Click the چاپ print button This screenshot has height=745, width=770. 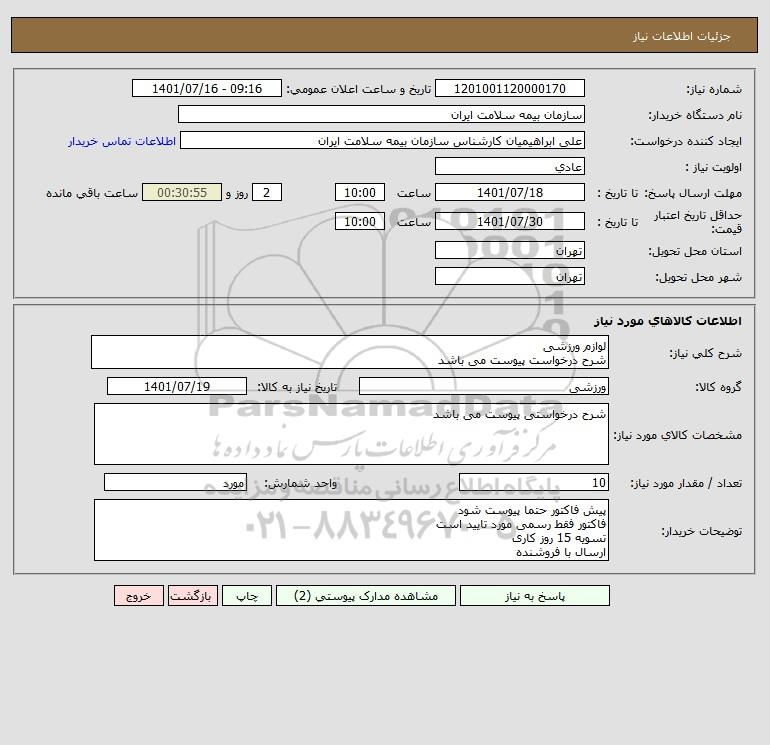click(247, 596)
